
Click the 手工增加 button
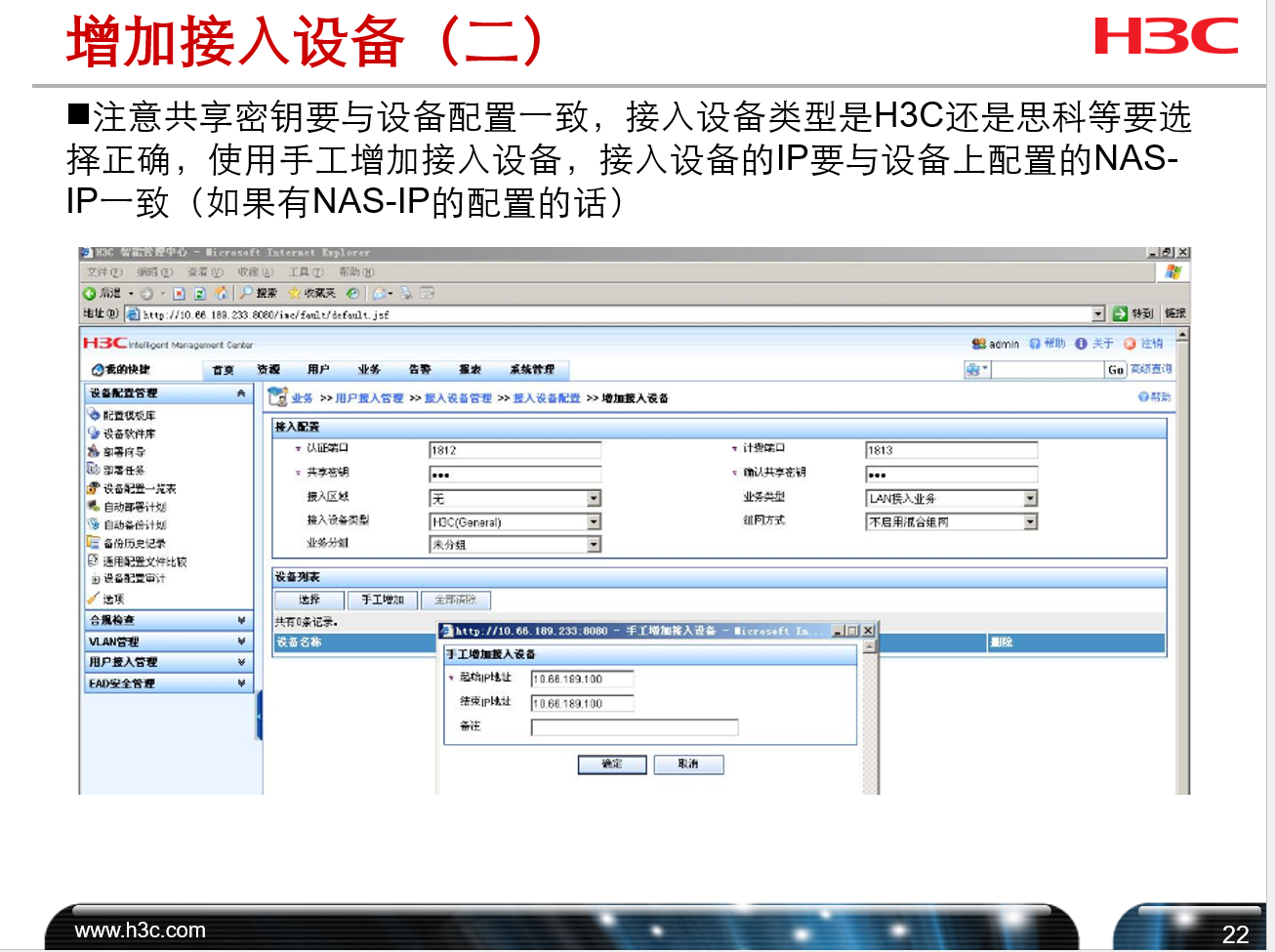pyautogui.click(x=383, y=600)
